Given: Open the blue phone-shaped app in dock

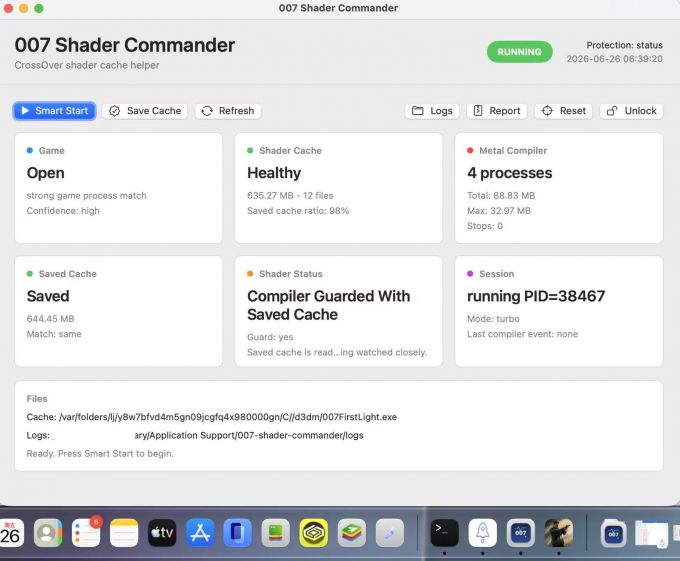Looking at the screenshot, I should (x=238, y=533).
